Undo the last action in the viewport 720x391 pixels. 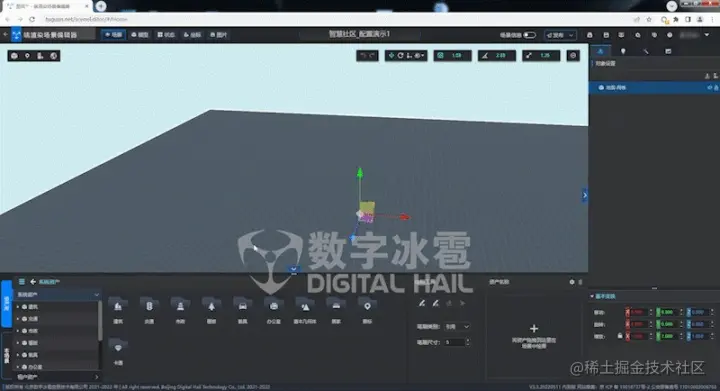(362, 56)
